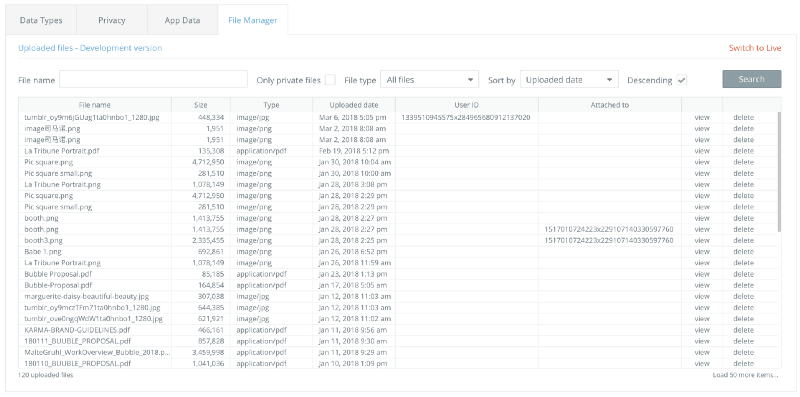Click the Size column header
800x397 pixels.
[201, 105]
